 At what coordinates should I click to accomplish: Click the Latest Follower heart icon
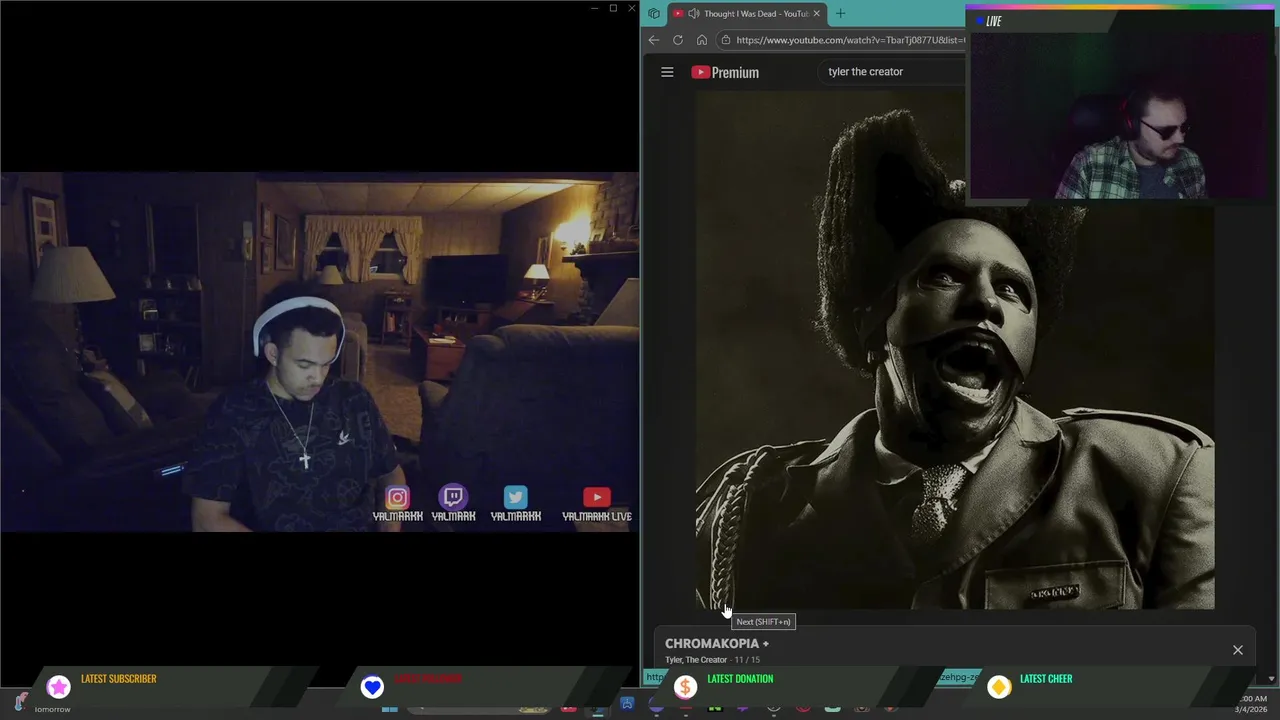click(x=372, y=687)
